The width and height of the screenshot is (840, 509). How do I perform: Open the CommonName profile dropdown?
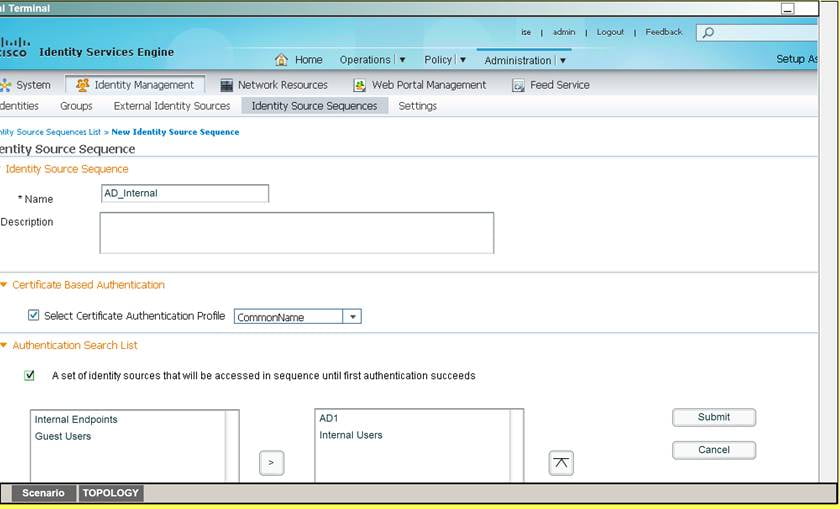(x=351, y=317)
